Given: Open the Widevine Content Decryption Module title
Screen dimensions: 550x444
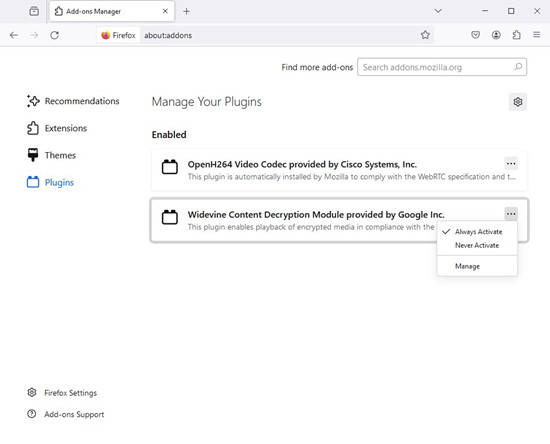Looking at the screenshot, I should tap(316, 215).
